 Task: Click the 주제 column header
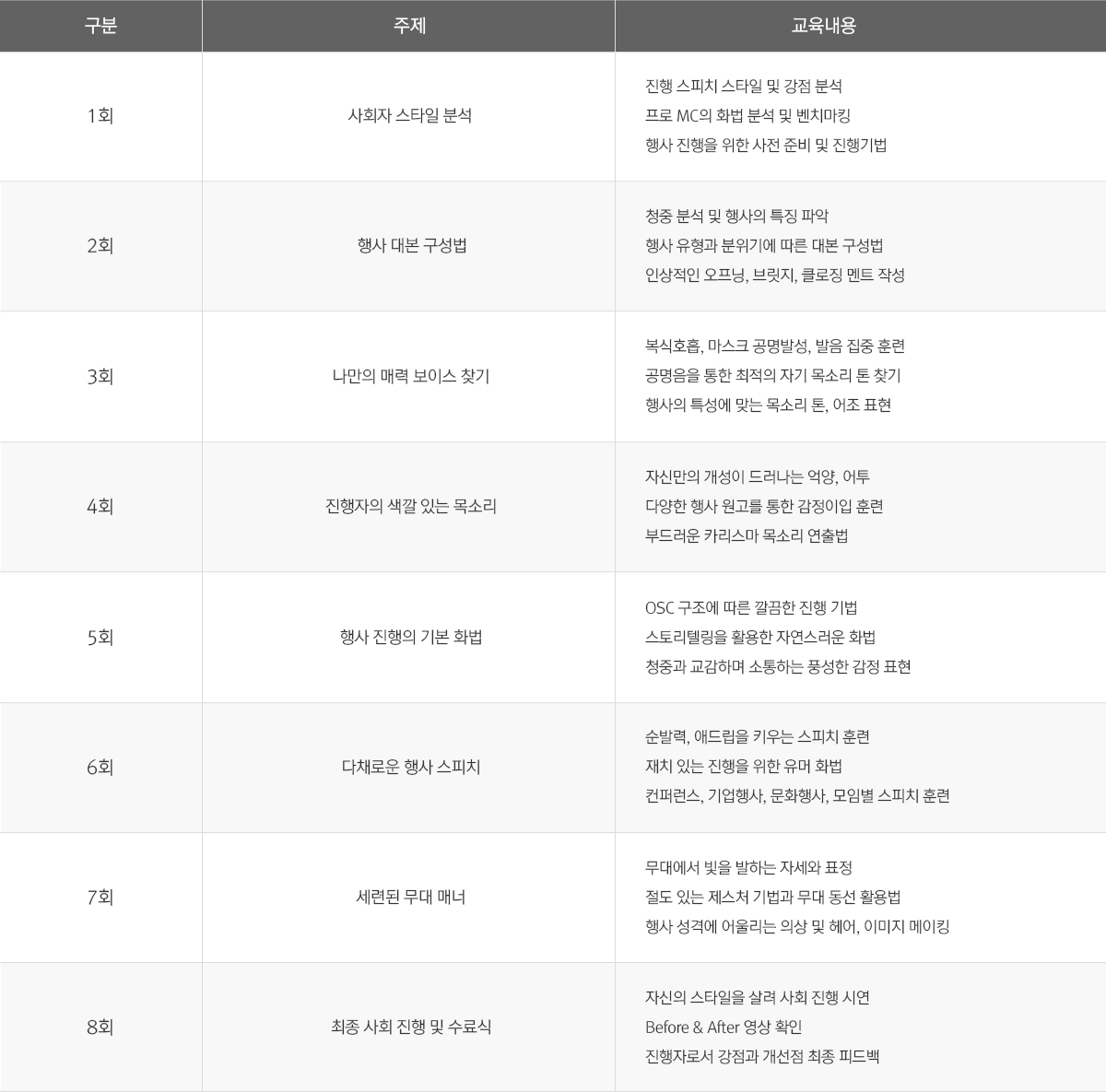tap(409, 26)
